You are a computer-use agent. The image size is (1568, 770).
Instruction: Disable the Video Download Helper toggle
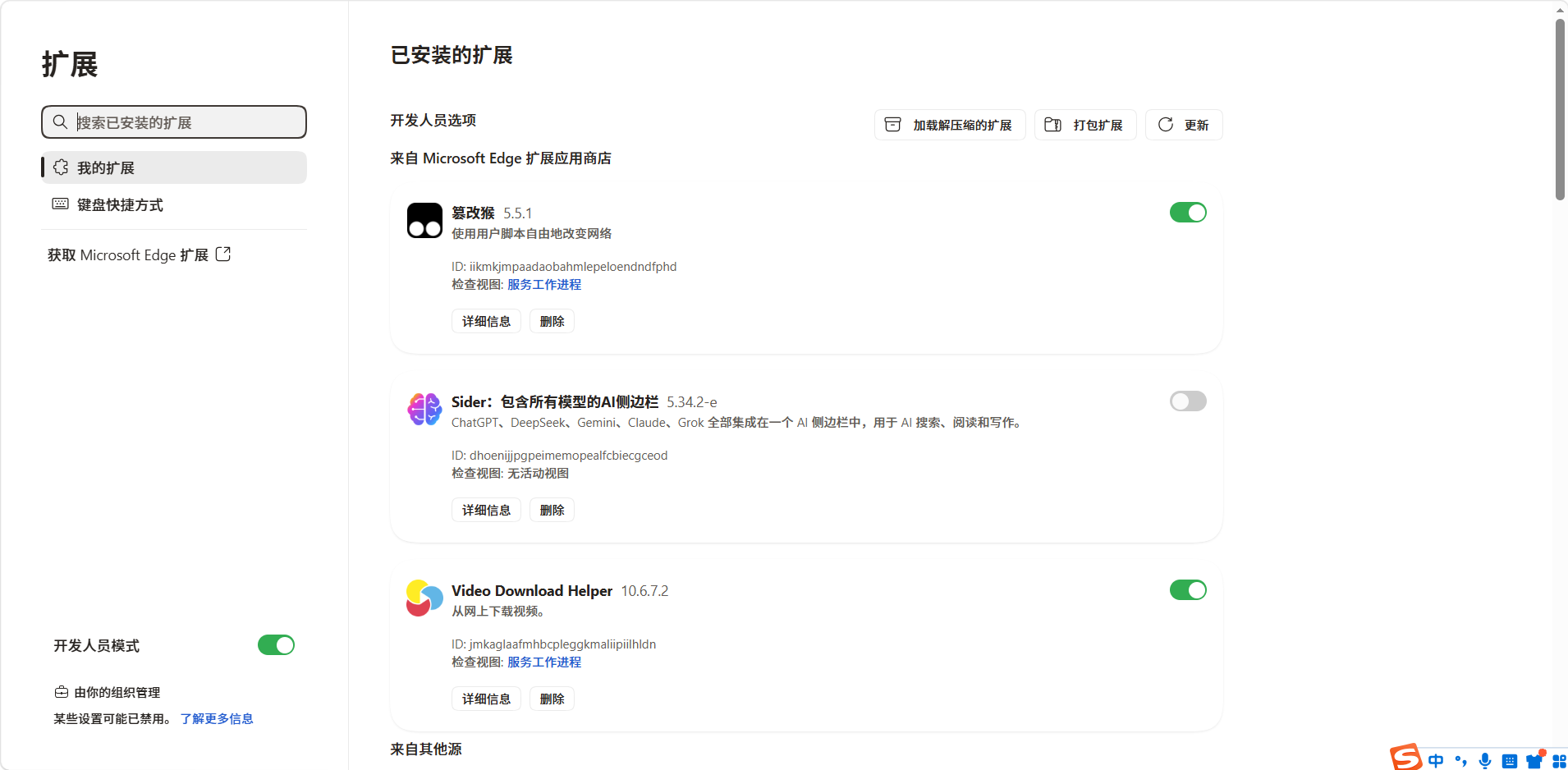1188,590
